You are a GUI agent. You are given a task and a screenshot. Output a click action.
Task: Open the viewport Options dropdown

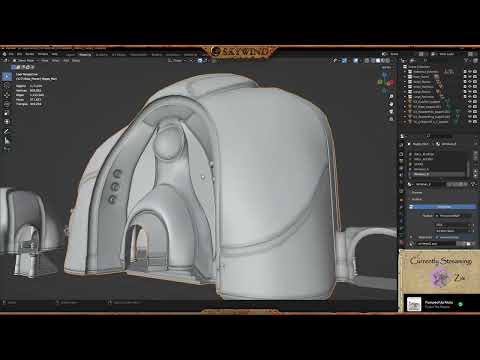(386, 67)
